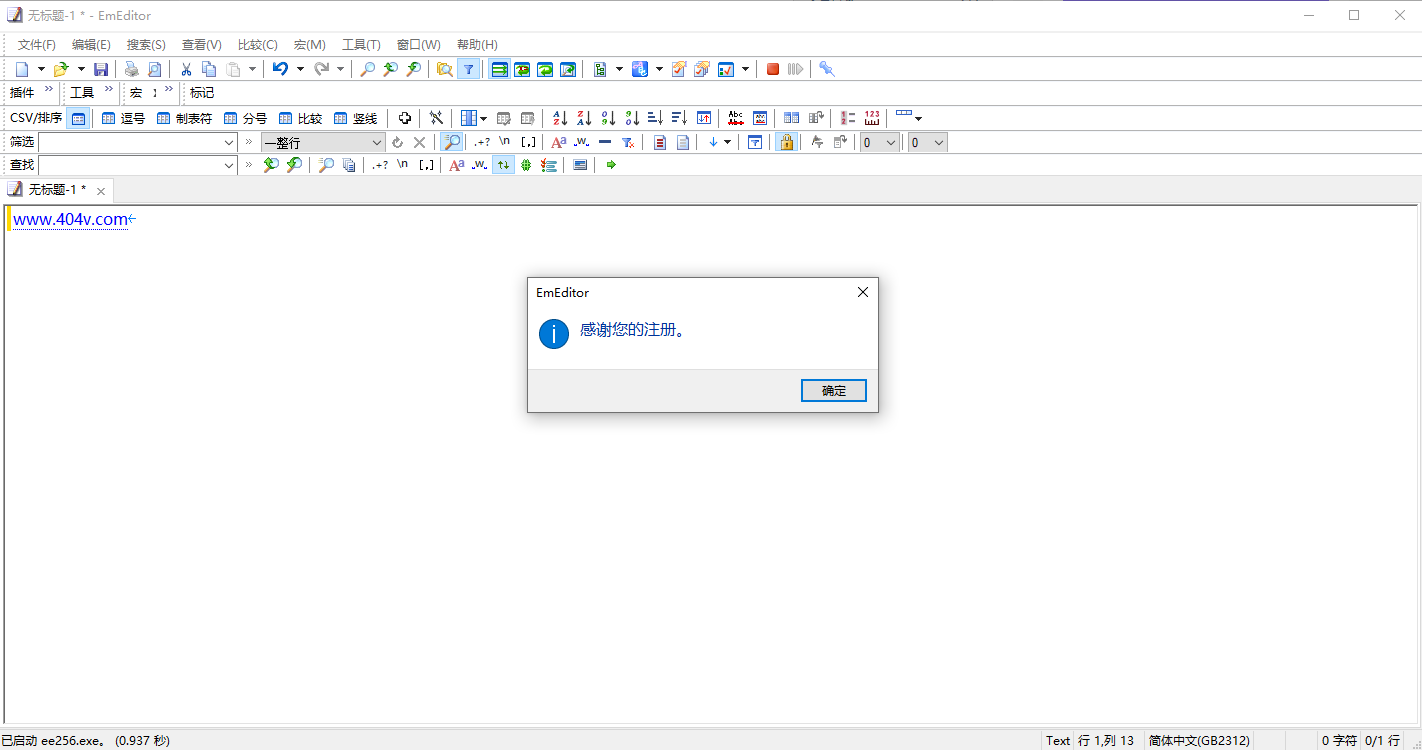Click the 简体中文(GB2312) encoding in status bar
The image size is (1422, 750).
[x=1199, y=741]
